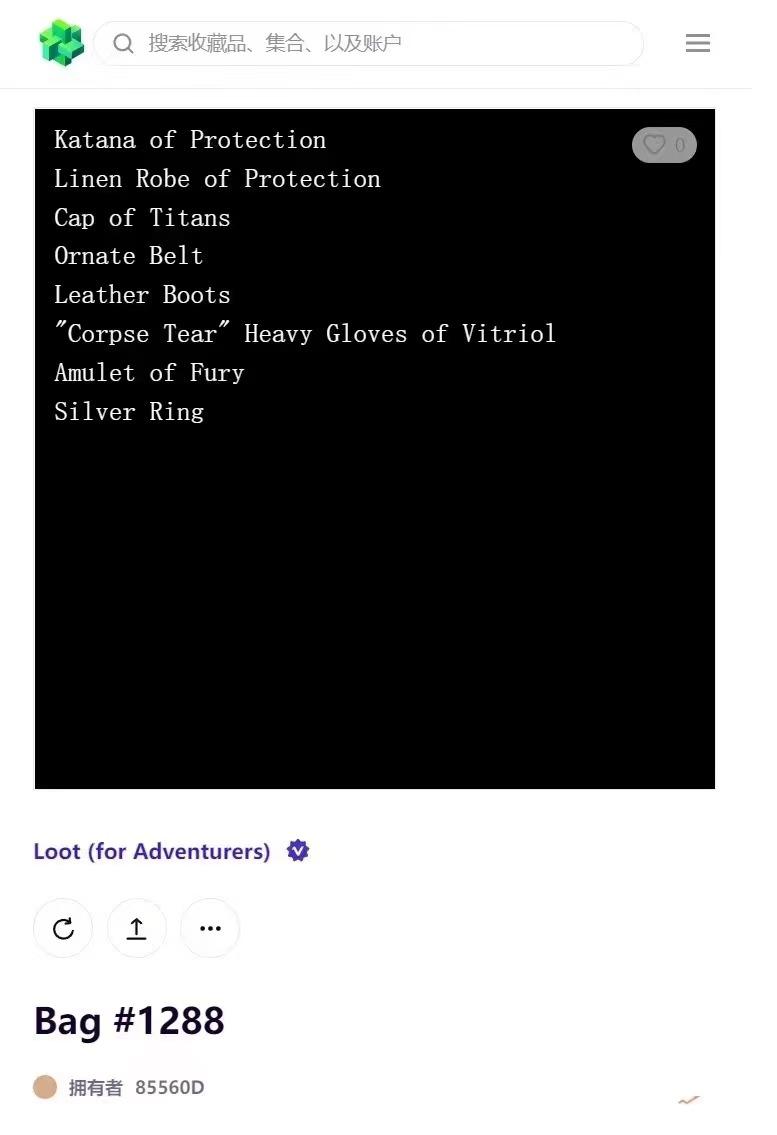777x1135 pixels.
Task: Click the Bag #1288 title
Action: tap(129, 1021)
